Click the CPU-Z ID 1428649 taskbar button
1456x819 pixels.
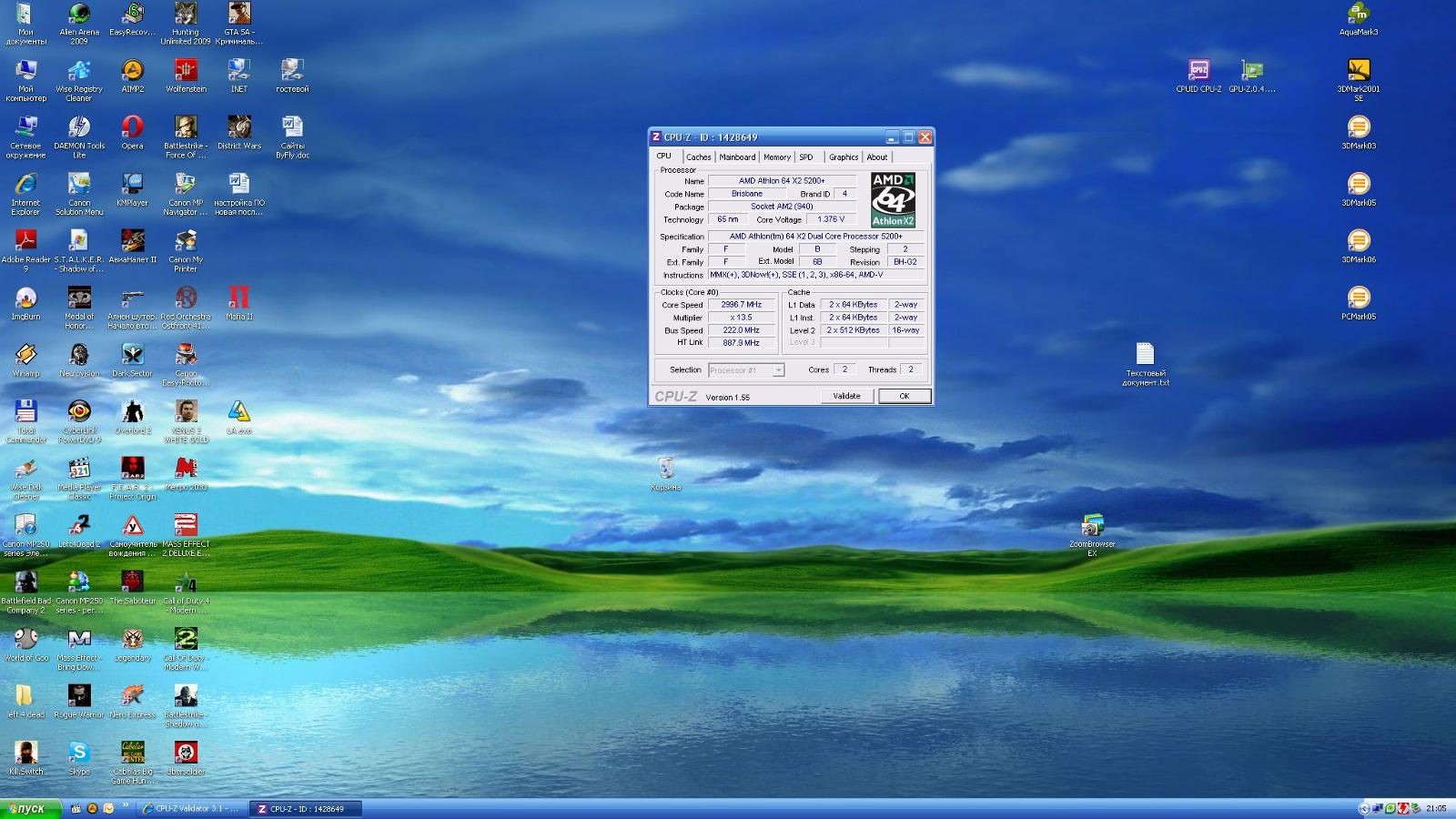[307, 808]
